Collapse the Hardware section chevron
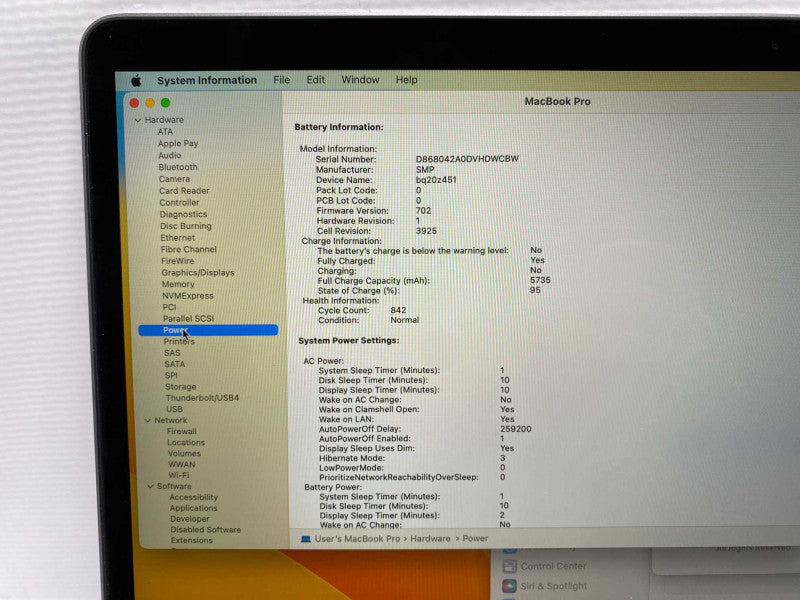The width and height of the screenshot is (800, 600). coord(138,120)
